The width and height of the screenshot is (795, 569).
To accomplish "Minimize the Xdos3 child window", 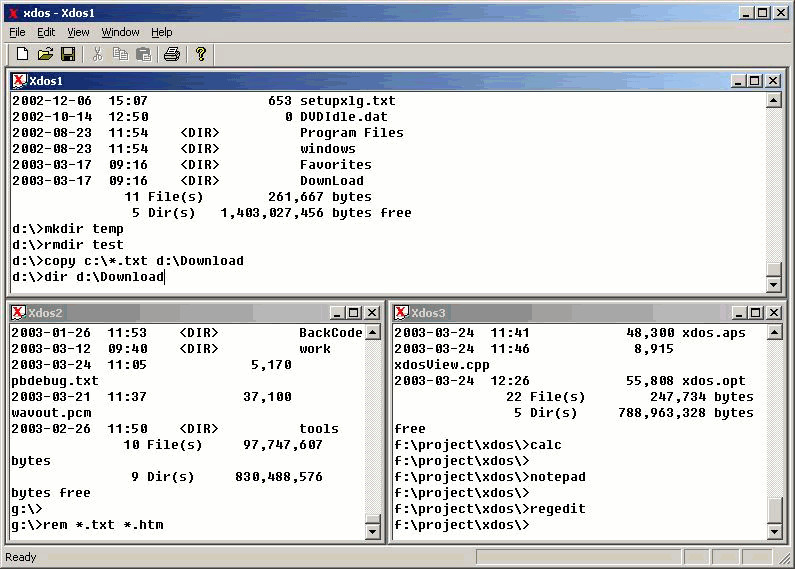I will pos(739,313).
